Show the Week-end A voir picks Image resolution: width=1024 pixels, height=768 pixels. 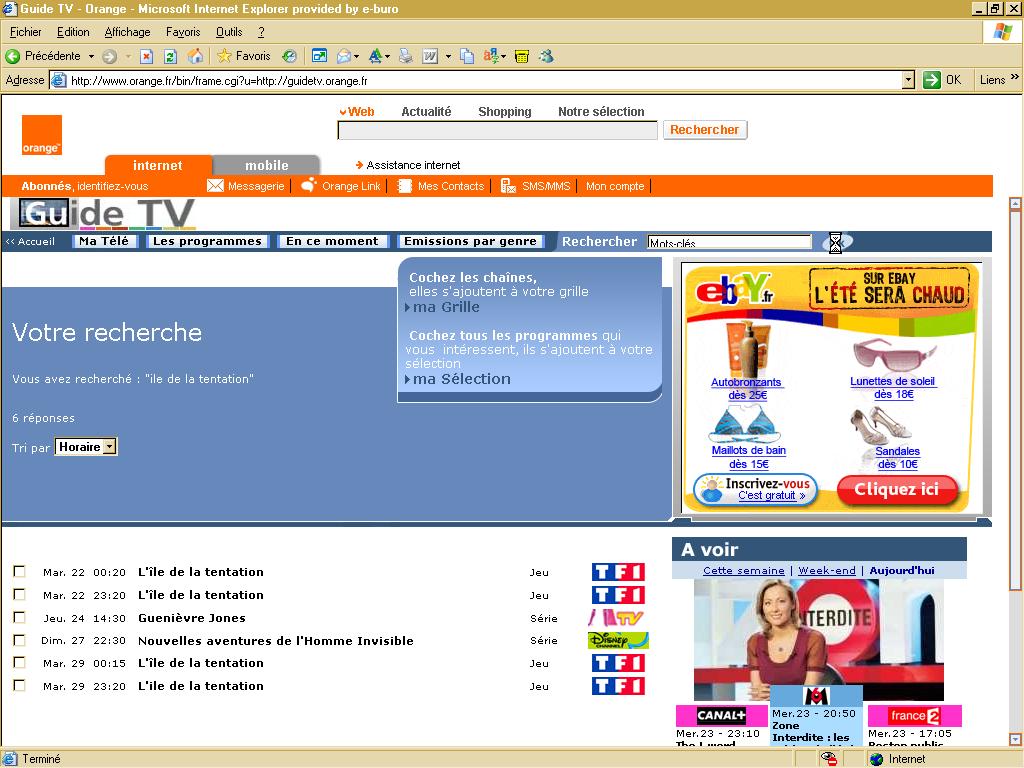[x=827, y=570]
